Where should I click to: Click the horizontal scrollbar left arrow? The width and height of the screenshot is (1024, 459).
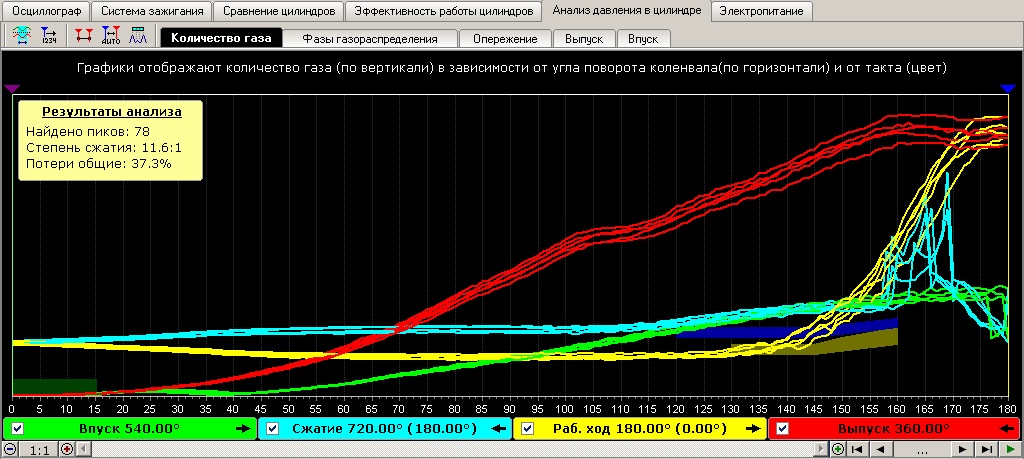point(84,449)
